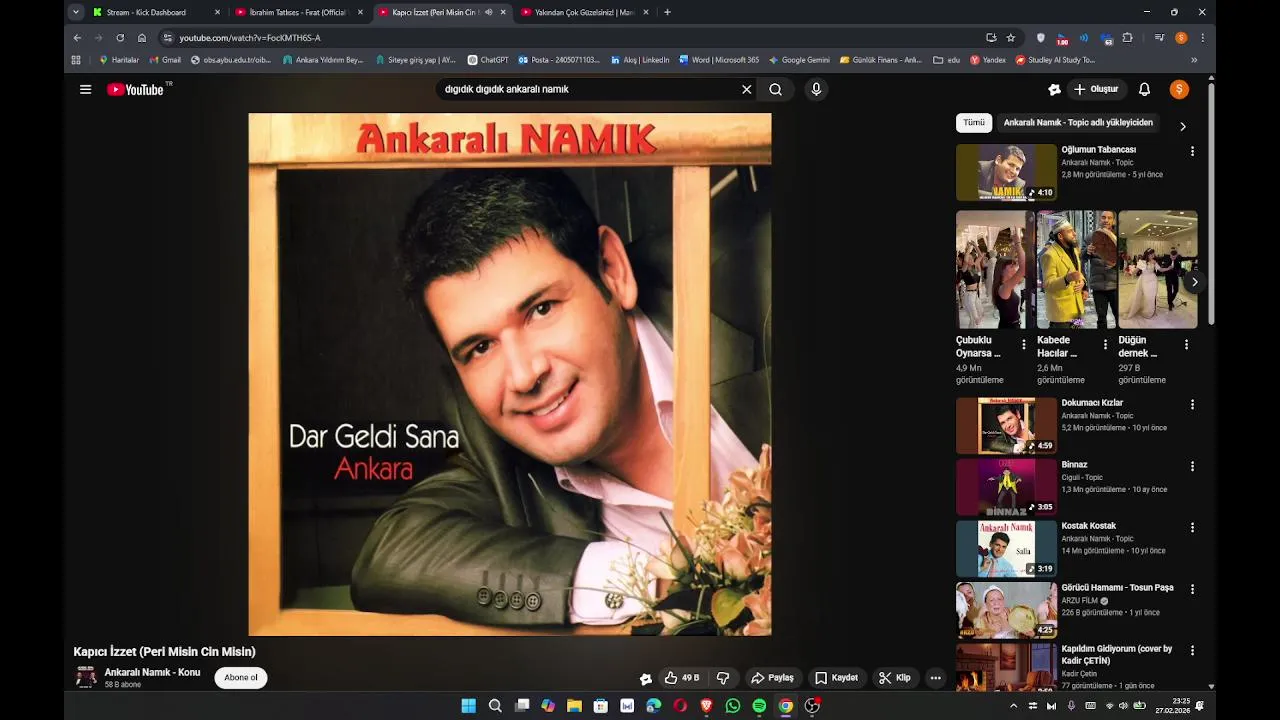Open Windows Start menu
Image resolution: width=1280 pixels, height=720 pixels.
click(x=468, y=706)
